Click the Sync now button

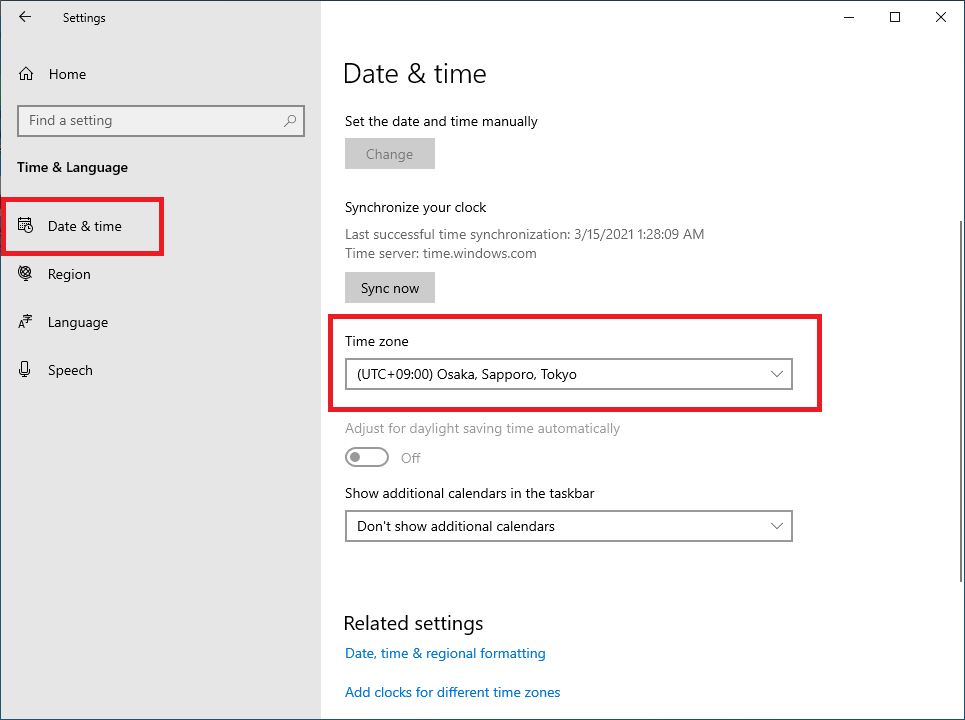click(x=390, y=287)
